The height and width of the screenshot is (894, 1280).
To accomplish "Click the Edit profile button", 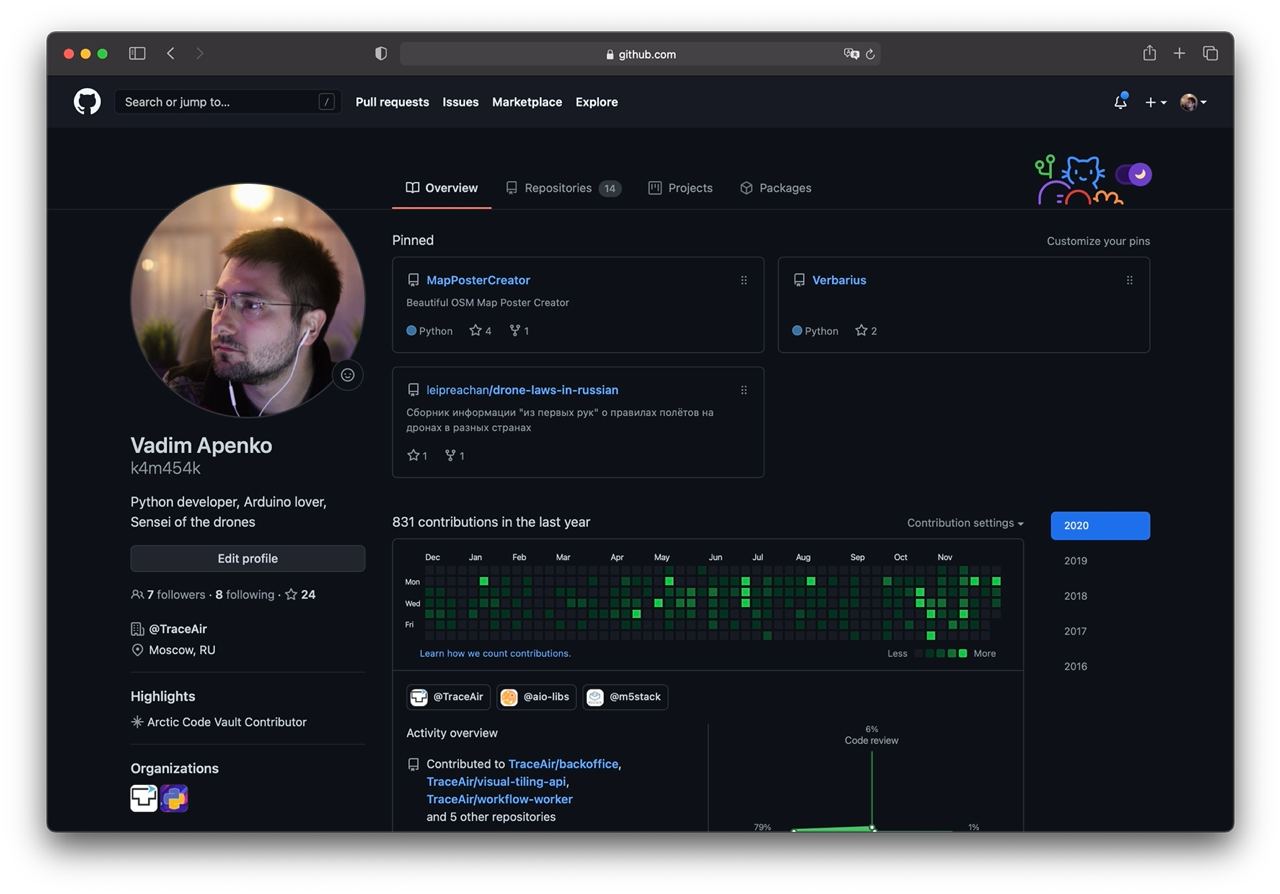I will 248,559.
